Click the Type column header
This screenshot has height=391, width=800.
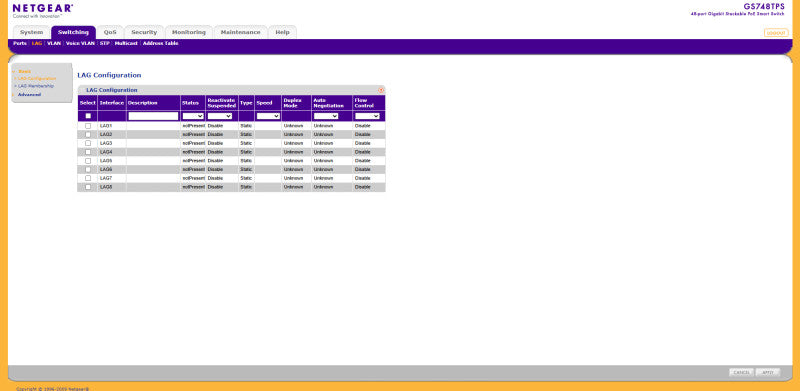[x=246, y=103]
